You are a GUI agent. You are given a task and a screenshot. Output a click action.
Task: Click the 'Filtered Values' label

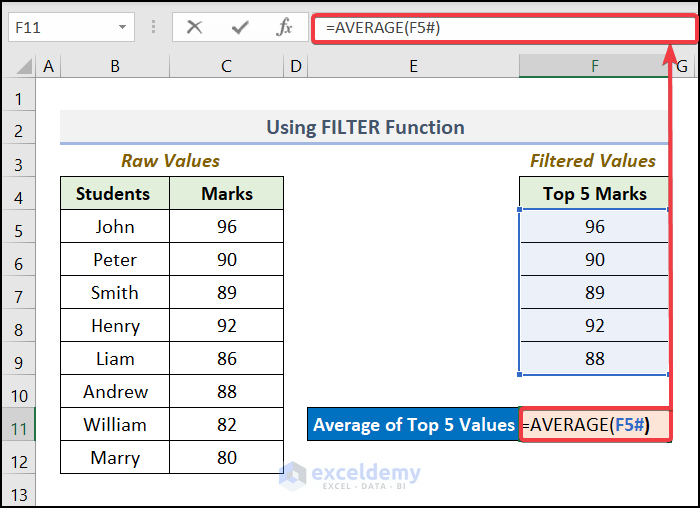pyautogui.click(x=593, y=161)
